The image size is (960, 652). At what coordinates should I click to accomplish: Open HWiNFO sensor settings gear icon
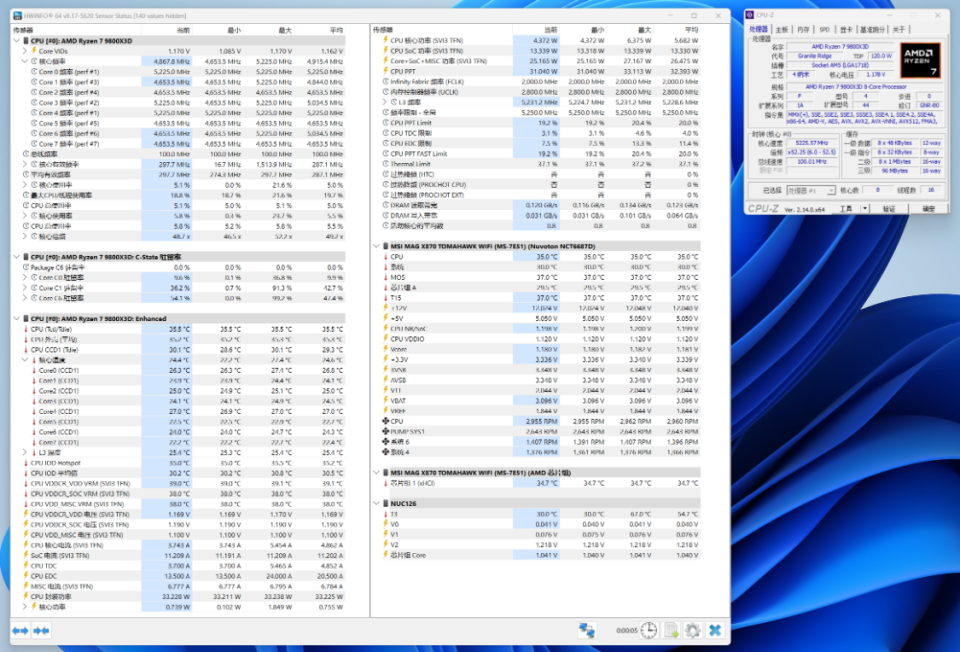[x=693, y=630]
